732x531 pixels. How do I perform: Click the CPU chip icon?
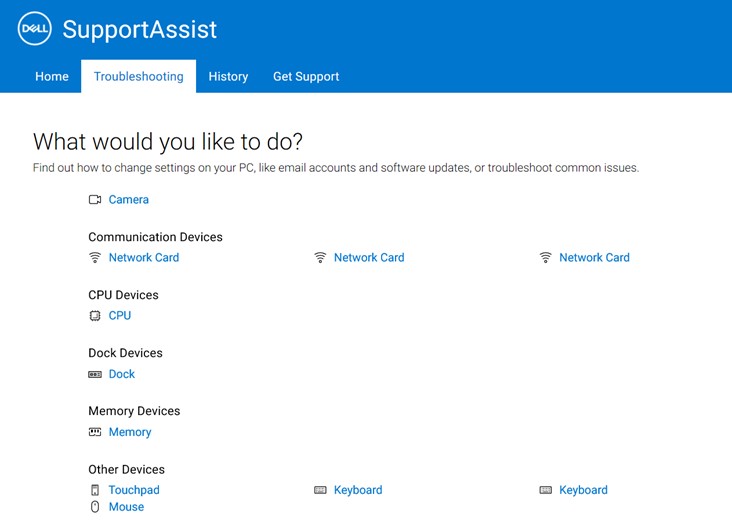pos(95,316)
